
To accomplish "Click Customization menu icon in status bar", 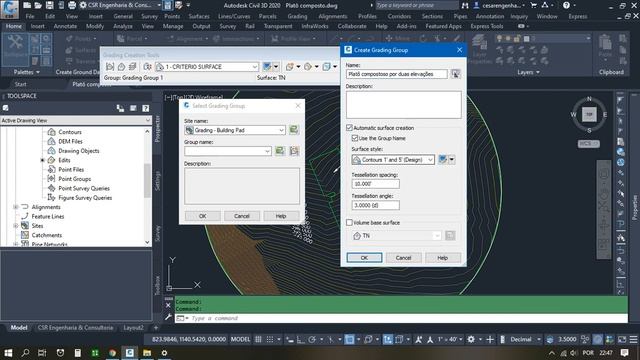I will (x=633, y=339).
